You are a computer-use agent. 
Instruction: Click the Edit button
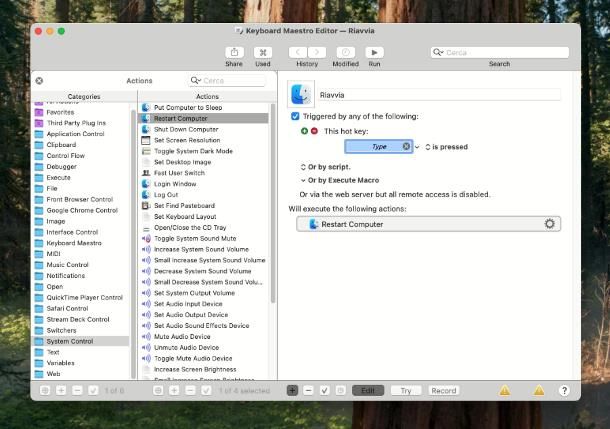(x=368, y=390)
